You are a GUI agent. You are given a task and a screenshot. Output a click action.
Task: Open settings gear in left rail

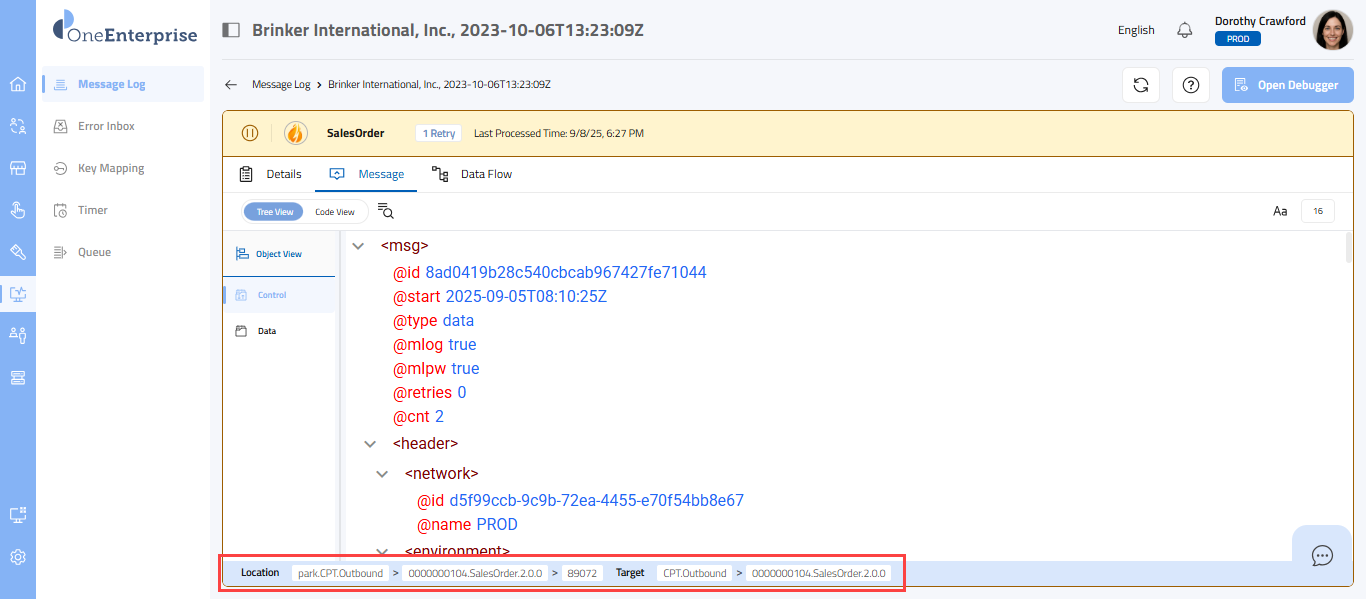coord(18,557)
